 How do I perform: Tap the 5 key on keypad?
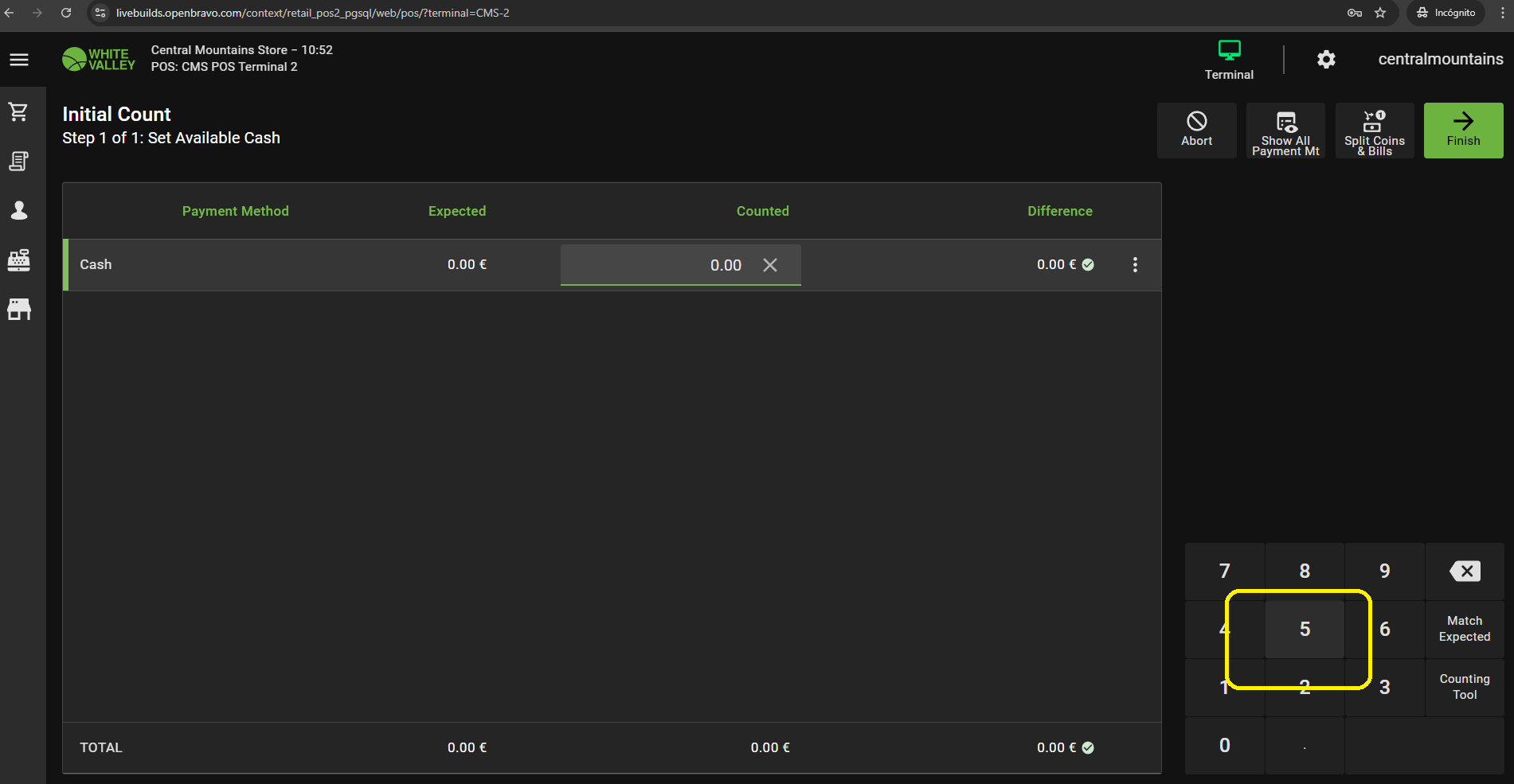[1305, 629]
